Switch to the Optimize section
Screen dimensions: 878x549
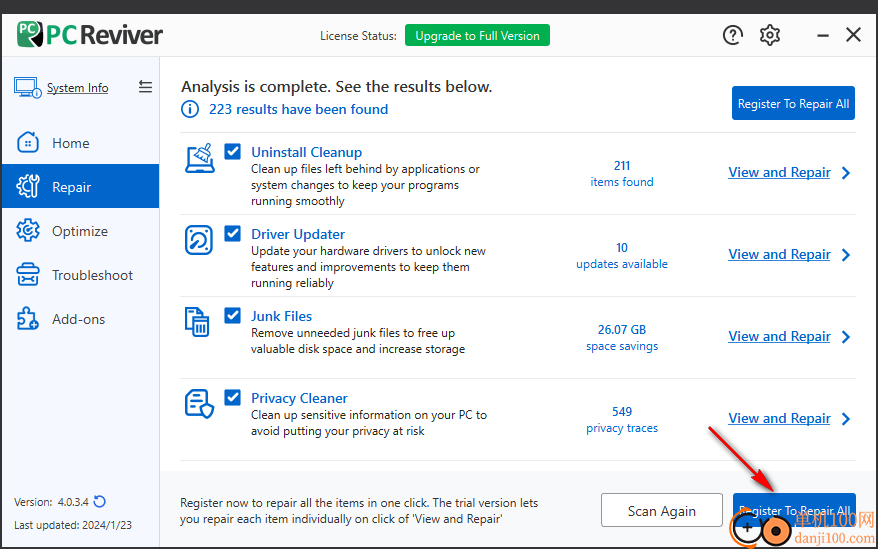tap(81, 231)
